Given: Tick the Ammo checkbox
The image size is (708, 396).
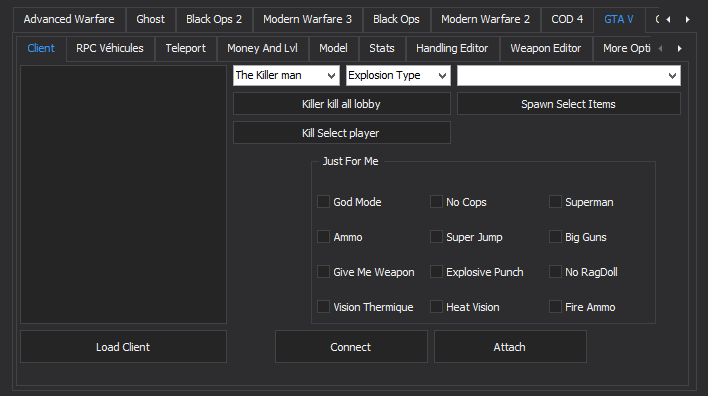Looking at the screenshot, I should point(323,237).
